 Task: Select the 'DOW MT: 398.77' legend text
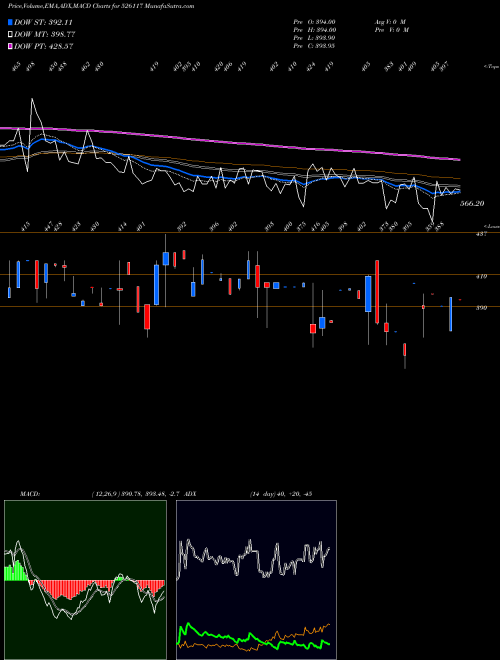click(44, 35)
